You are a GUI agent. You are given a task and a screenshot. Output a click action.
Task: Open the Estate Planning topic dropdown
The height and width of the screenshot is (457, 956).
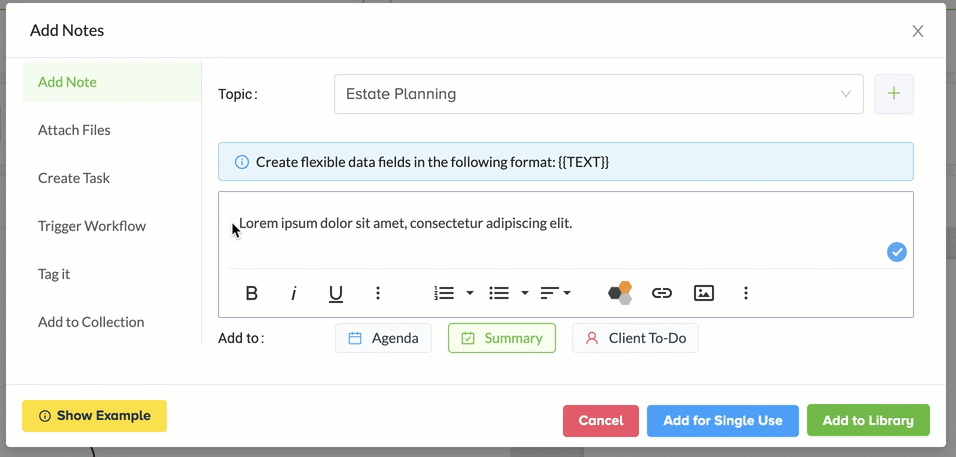[599, 94]
